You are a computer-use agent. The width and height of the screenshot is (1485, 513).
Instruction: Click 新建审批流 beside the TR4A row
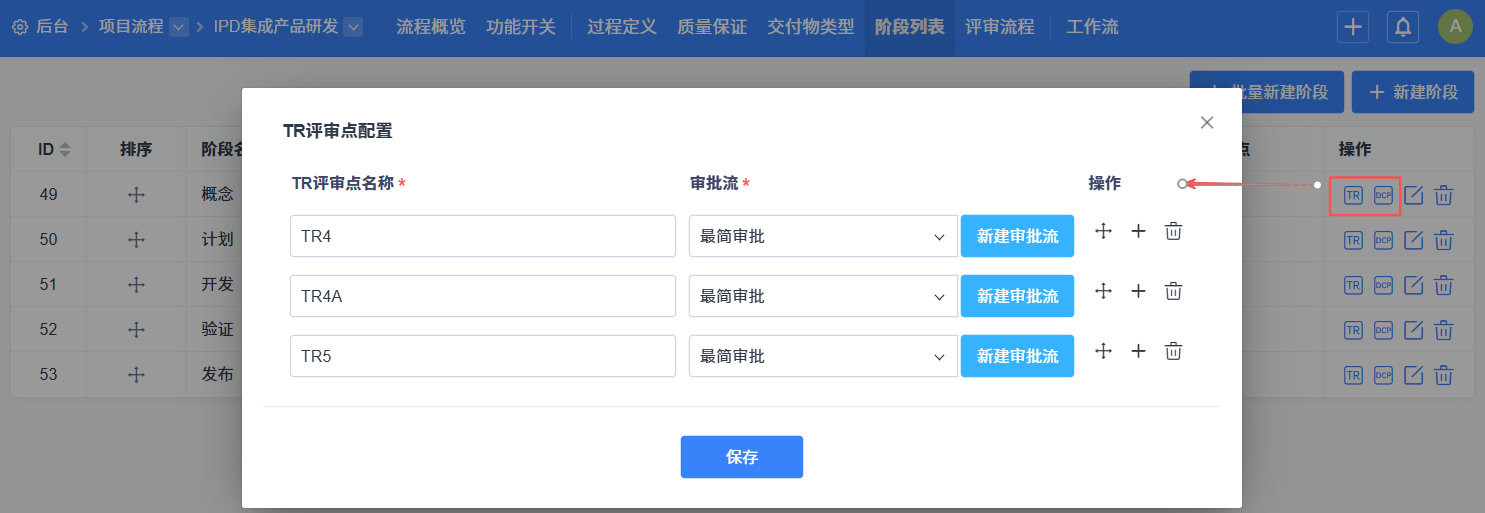tap(1017, 297)
